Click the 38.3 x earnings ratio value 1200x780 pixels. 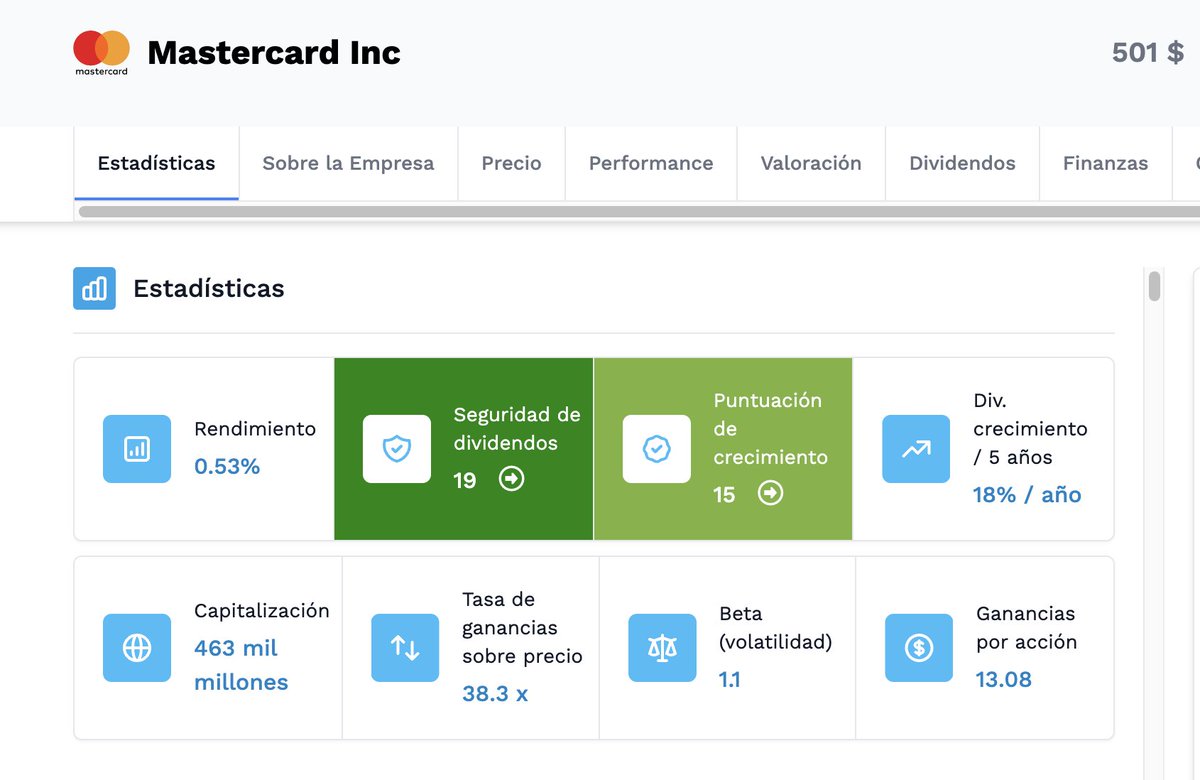click(x=495, y=693)
